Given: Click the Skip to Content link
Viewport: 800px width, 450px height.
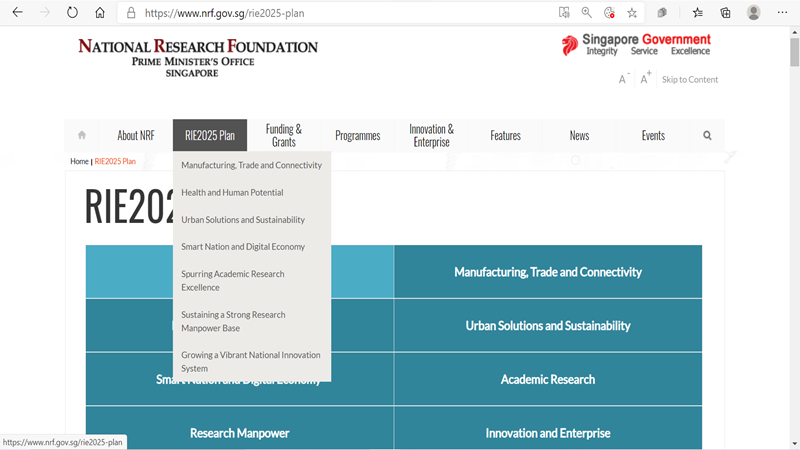Looking at the screenshot, I should (690, 80).
